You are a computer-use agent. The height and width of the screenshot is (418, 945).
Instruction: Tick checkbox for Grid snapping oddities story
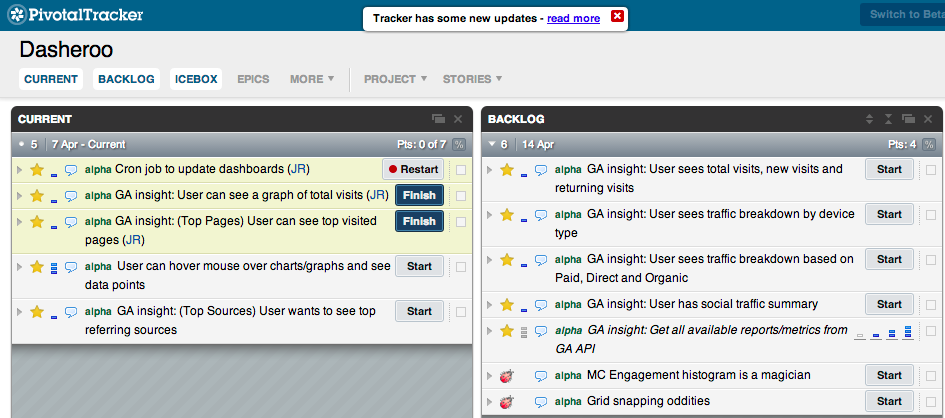[x=931, y=401]
